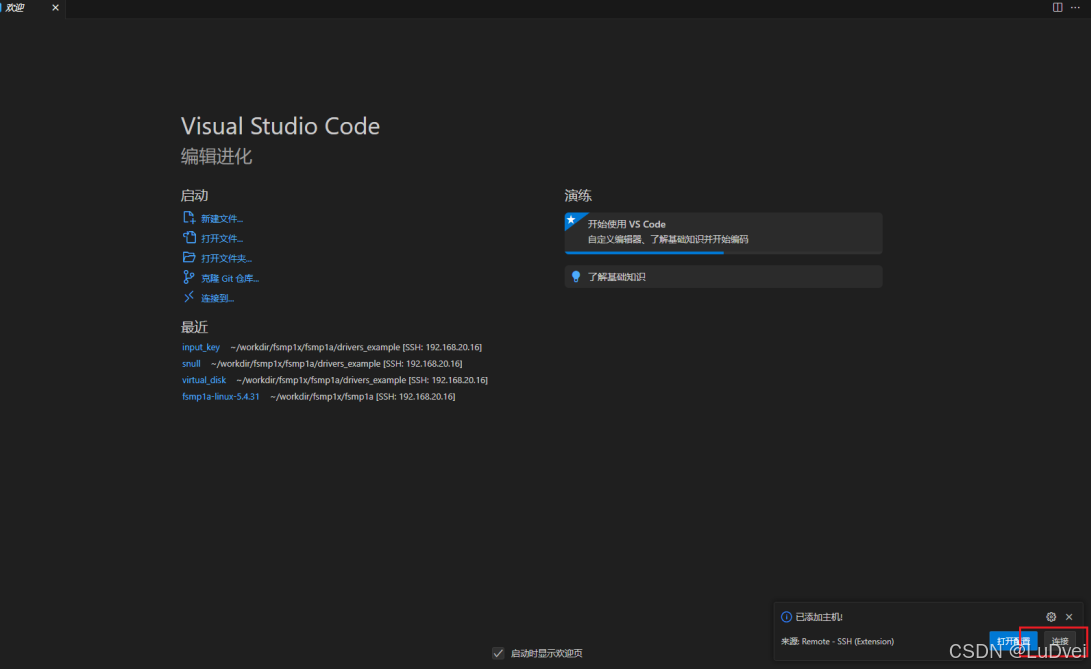Click the 打开配置 button in notification

1013,640
